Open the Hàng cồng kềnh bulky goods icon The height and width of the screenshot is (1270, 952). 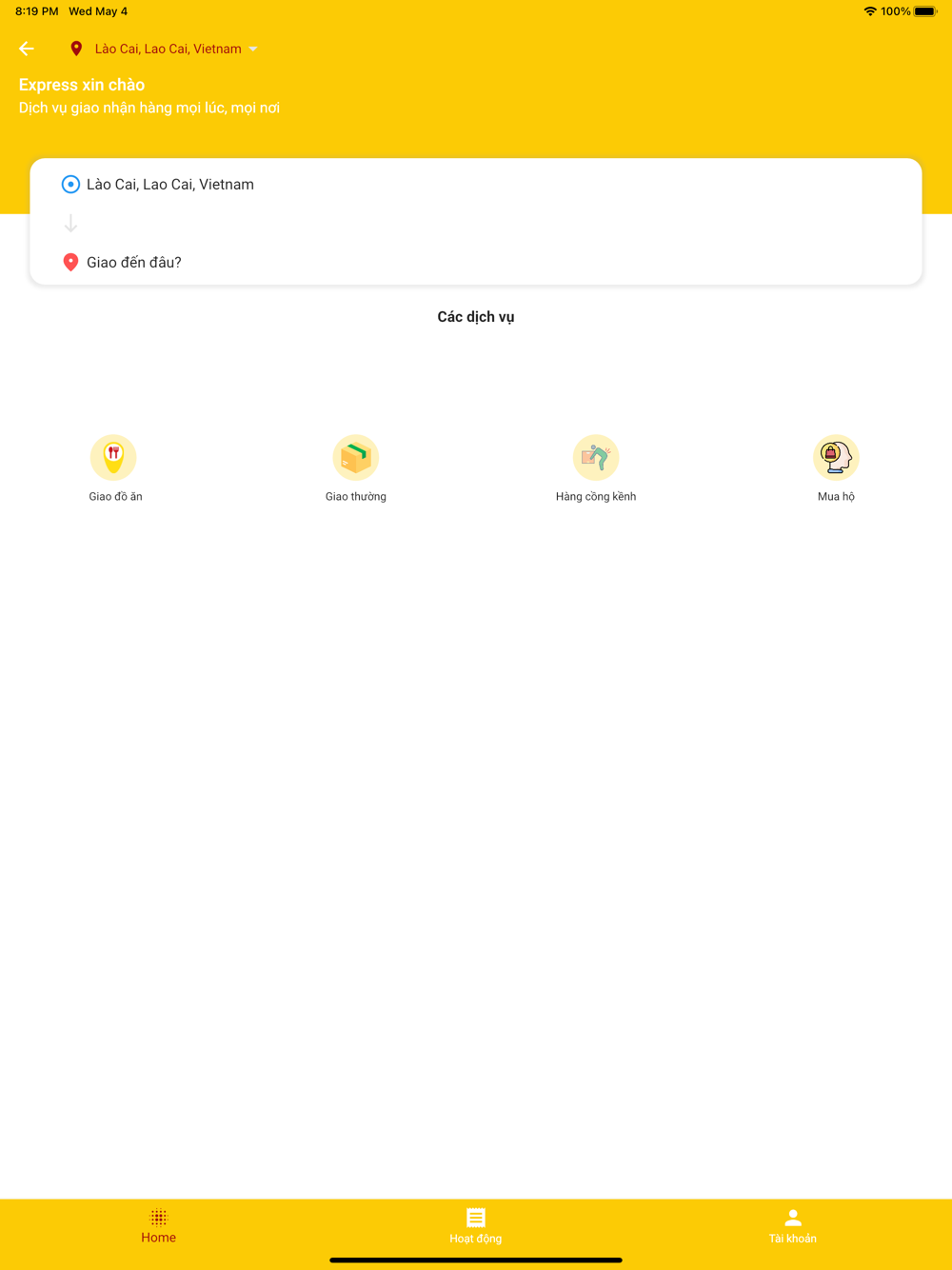tap(596, 458)
